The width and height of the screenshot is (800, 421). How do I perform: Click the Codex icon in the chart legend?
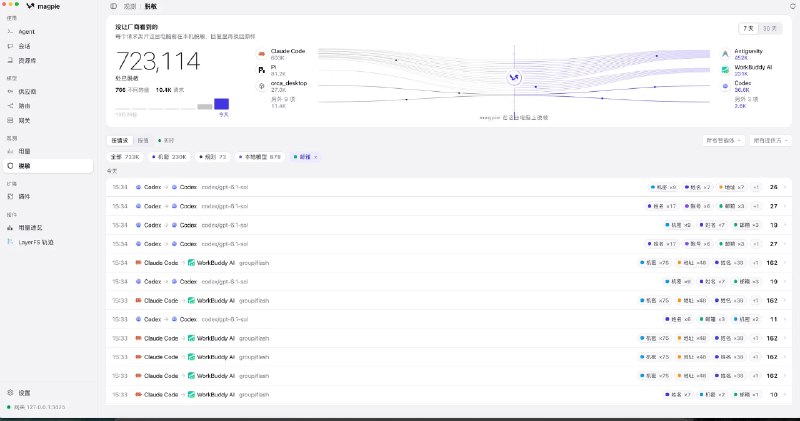[725, 86]
